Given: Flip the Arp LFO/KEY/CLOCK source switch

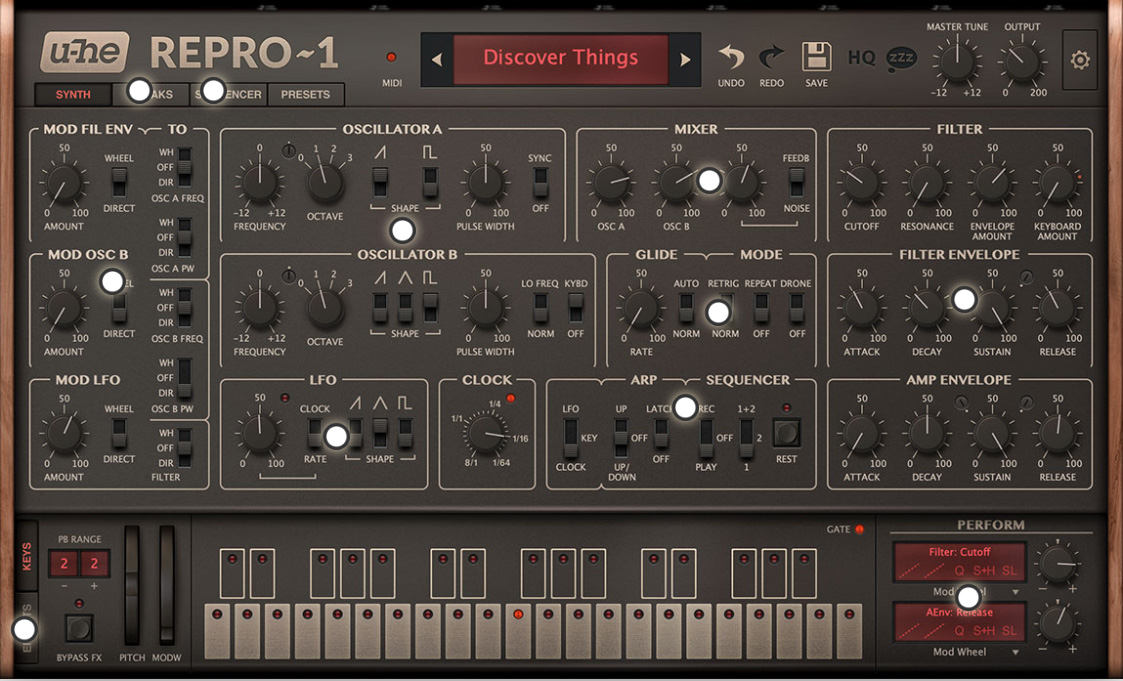Looking at the screenshot, I should click(x=571, y=438).
